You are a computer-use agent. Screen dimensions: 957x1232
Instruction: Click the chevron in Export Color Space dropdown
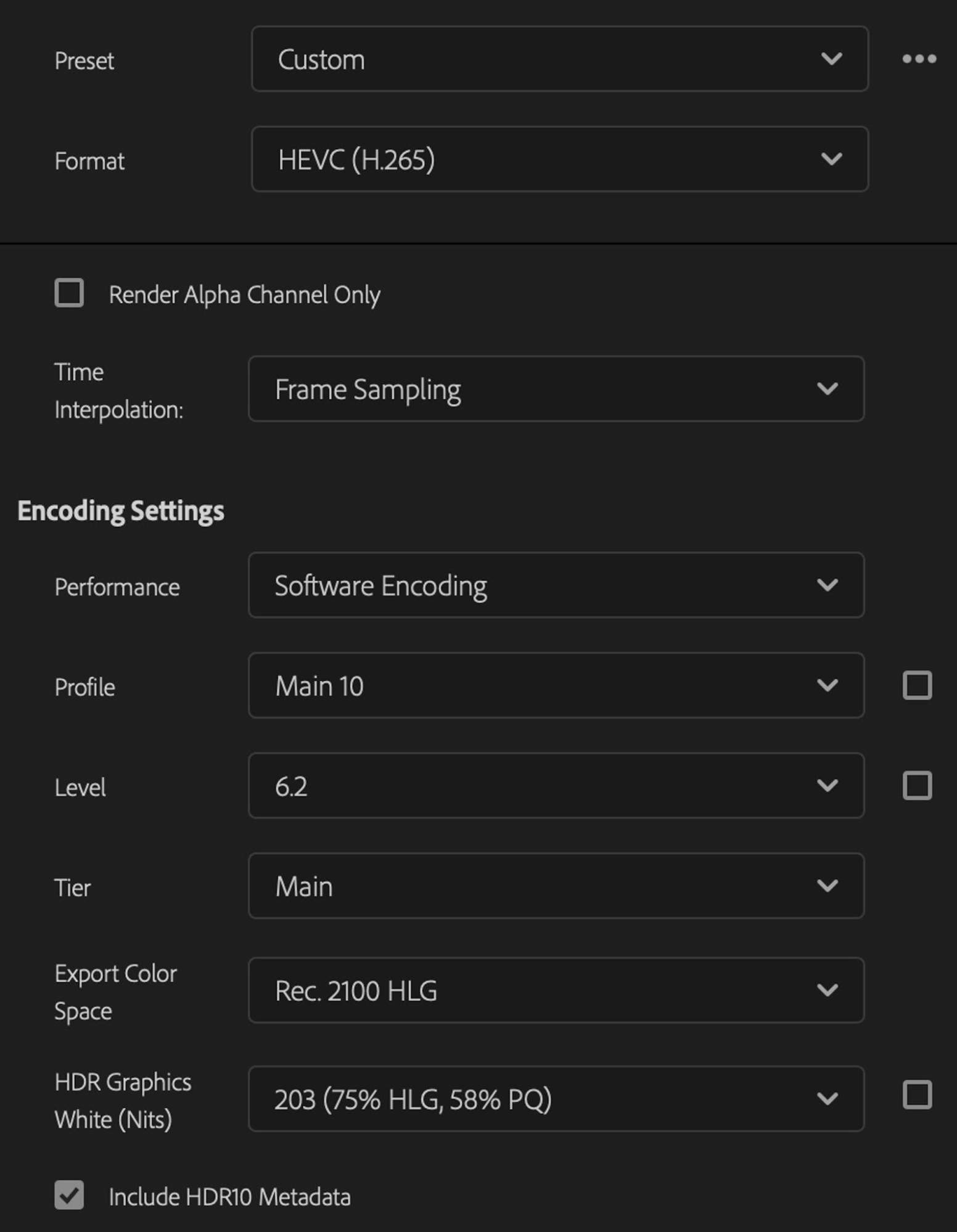point(827,990)
